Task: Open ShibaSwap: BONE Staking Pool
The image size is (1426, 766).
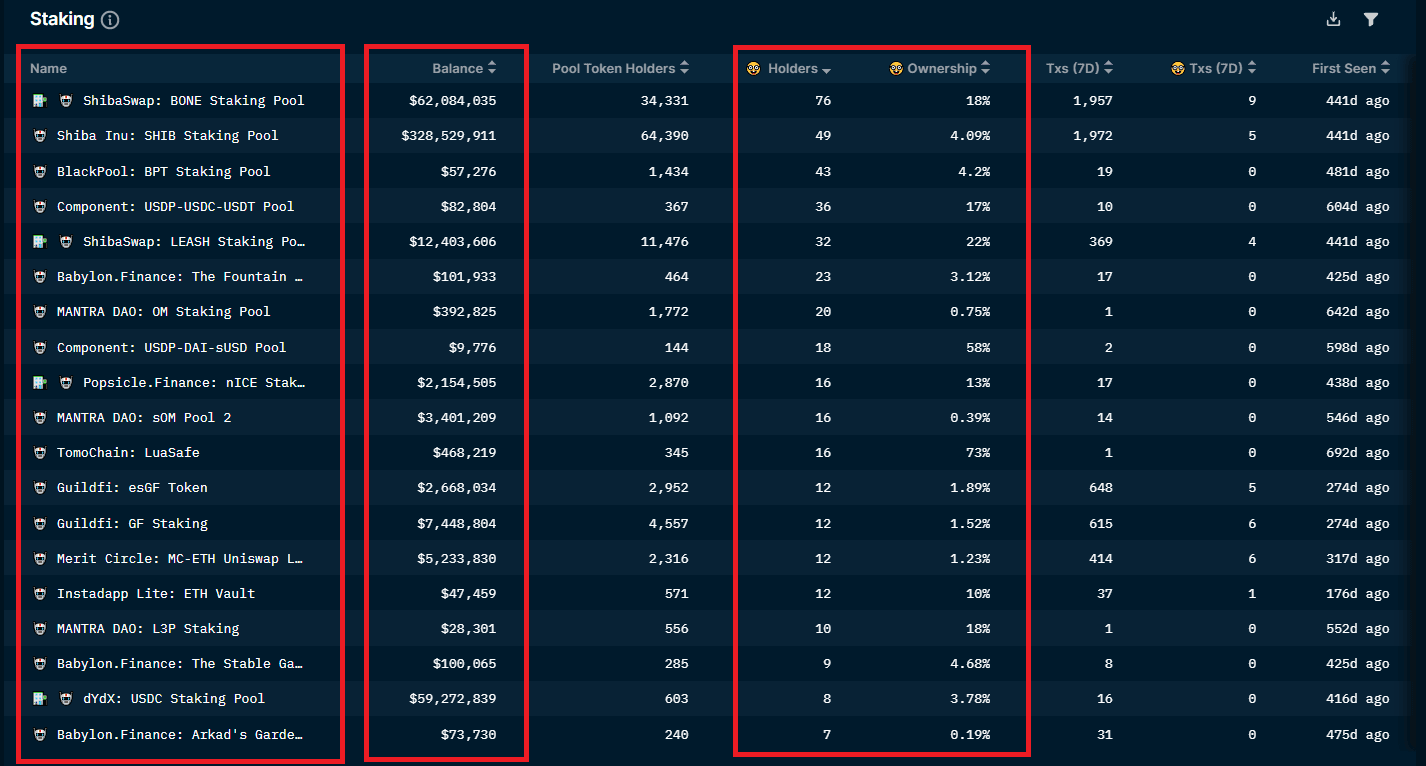Action: click(194, 101)
